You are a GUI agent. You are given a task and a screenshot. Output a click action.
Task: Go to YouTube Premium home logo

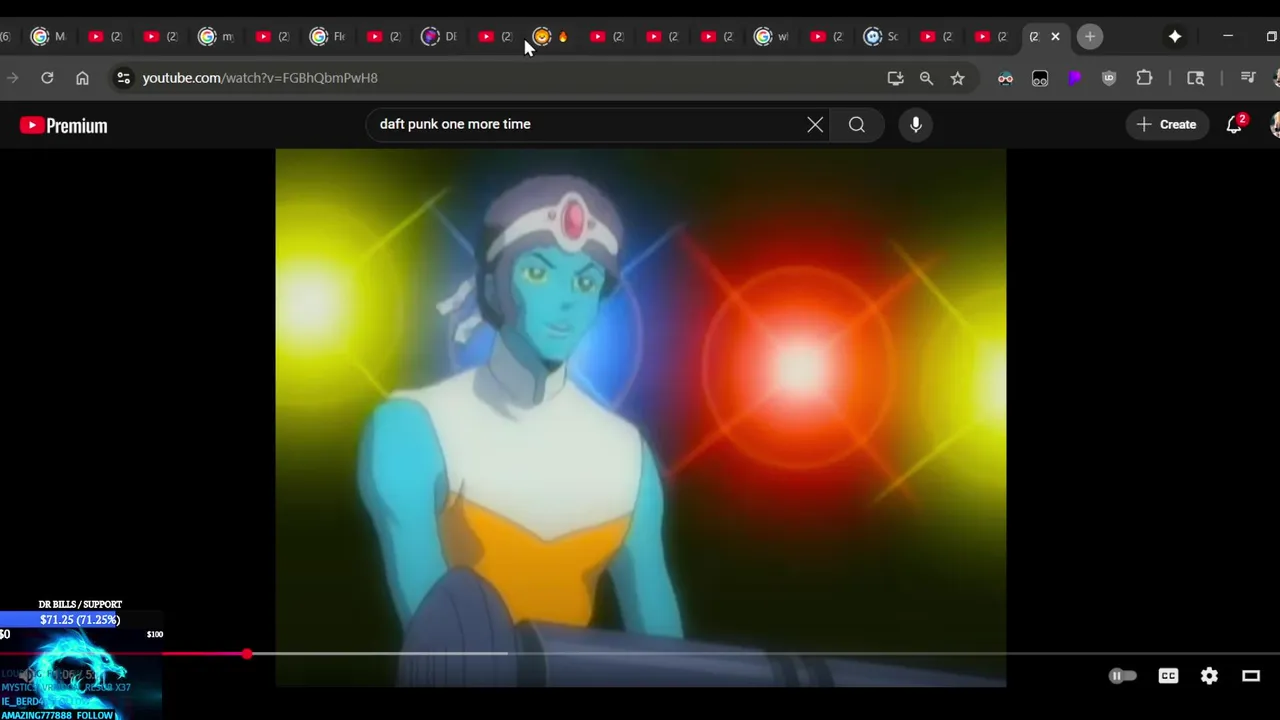click(x=63, y=125)
